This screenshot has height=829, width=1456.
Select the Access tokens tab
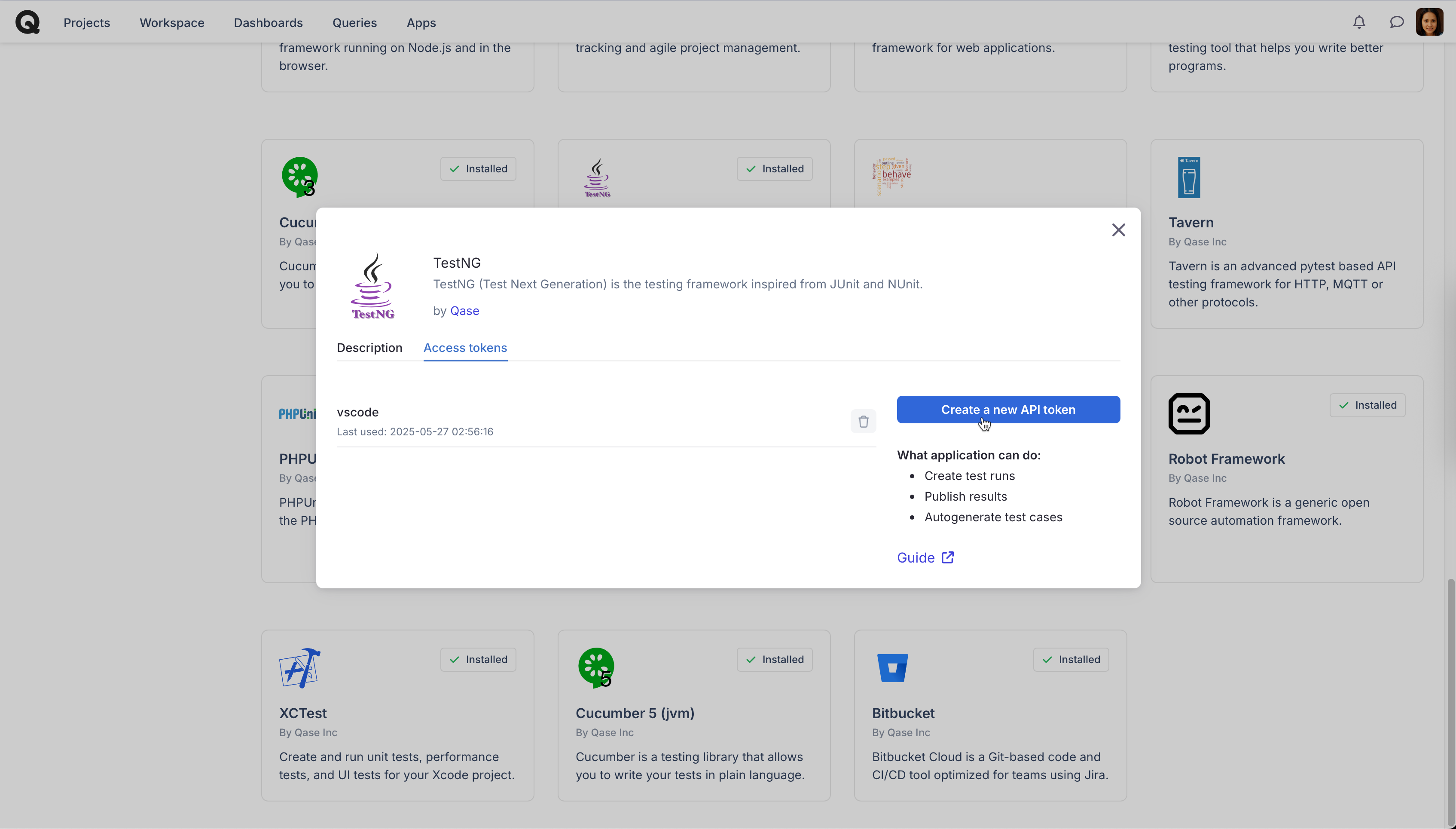(x=465, y=348)
